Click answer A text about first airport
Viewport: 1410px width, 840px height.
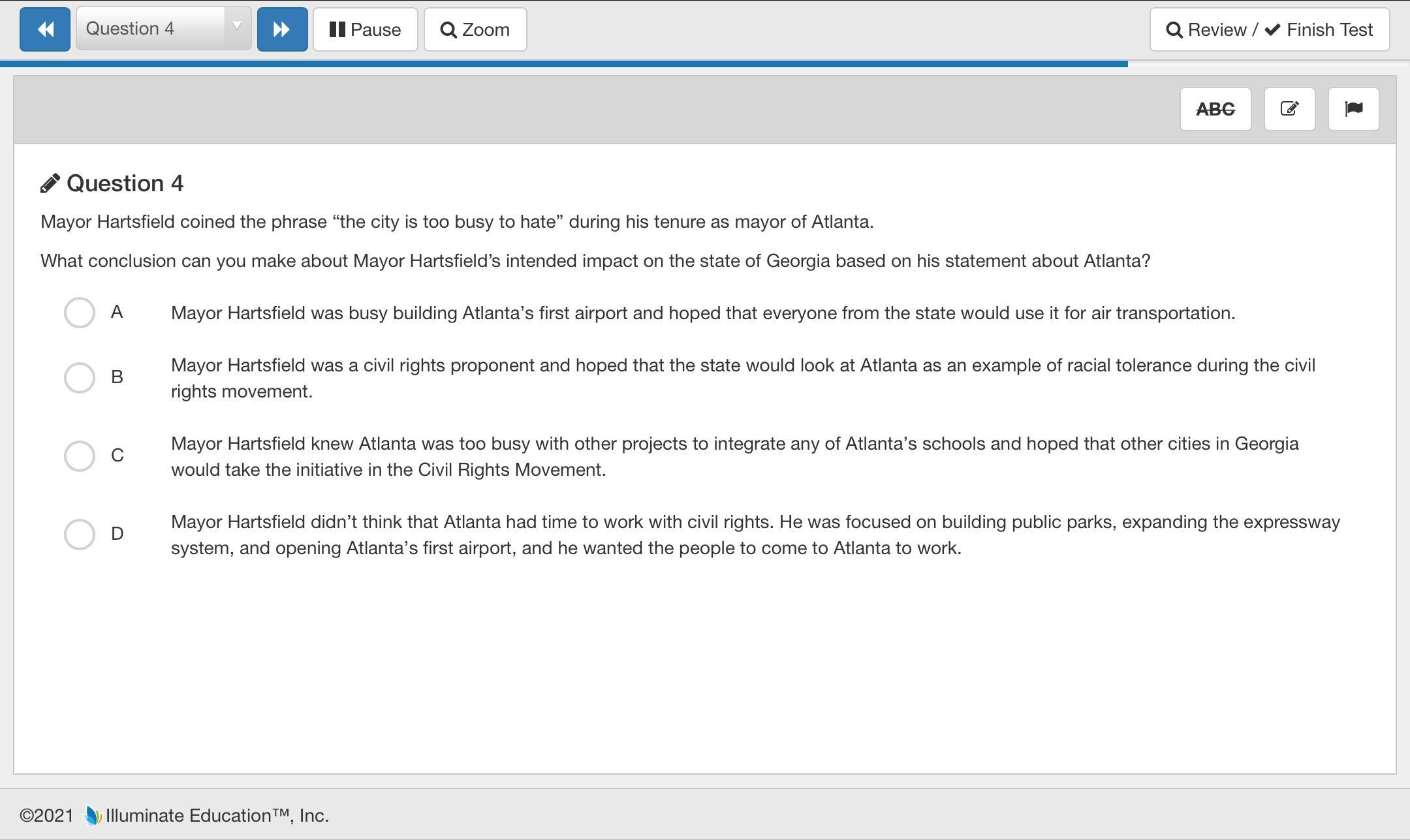(x=702, y=313)
